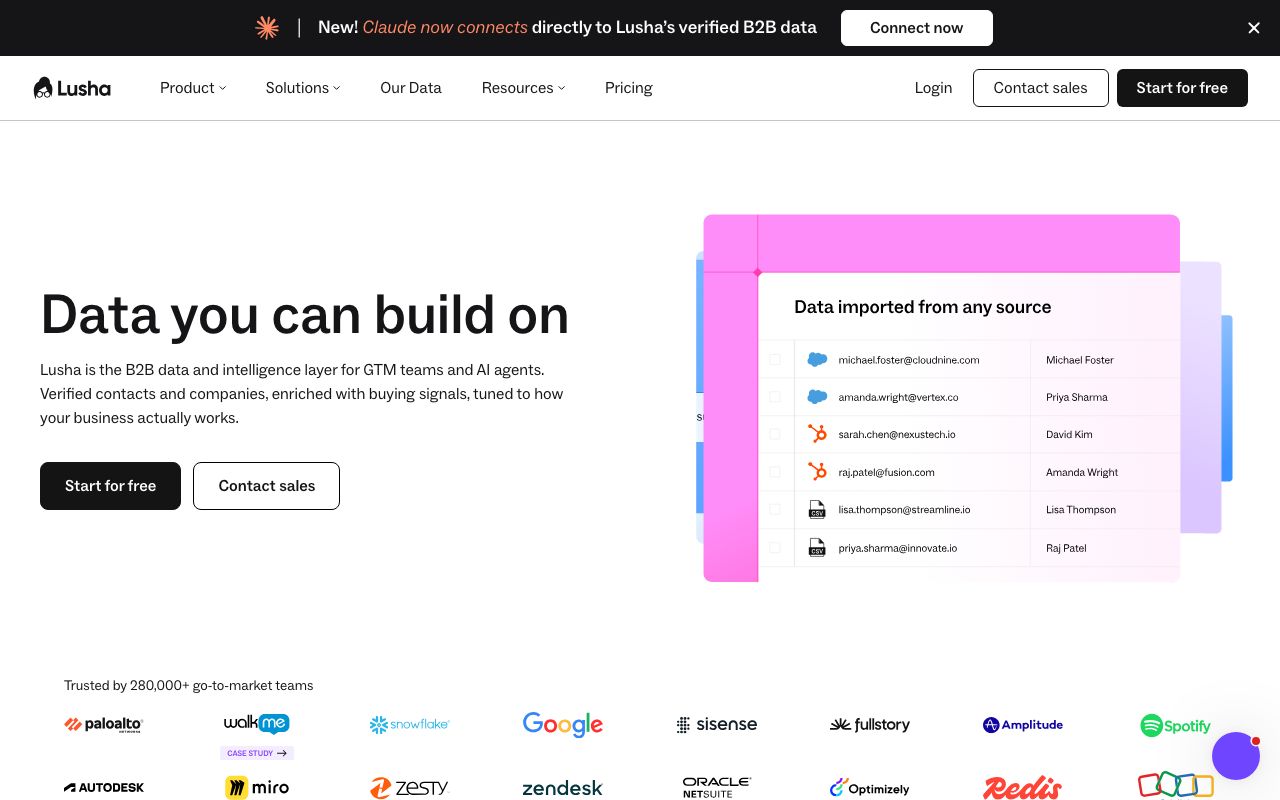
Task: Click the Salesforce icon beside amanda.wright@vertex.co
Action: (817, 397)
